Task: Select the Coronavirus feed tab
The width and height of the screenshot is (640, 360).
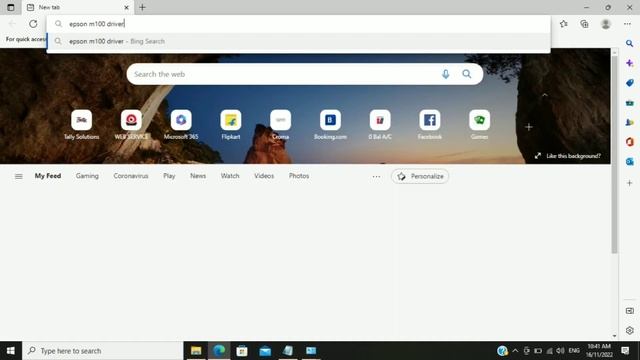Action: click(x=131, y=176)
